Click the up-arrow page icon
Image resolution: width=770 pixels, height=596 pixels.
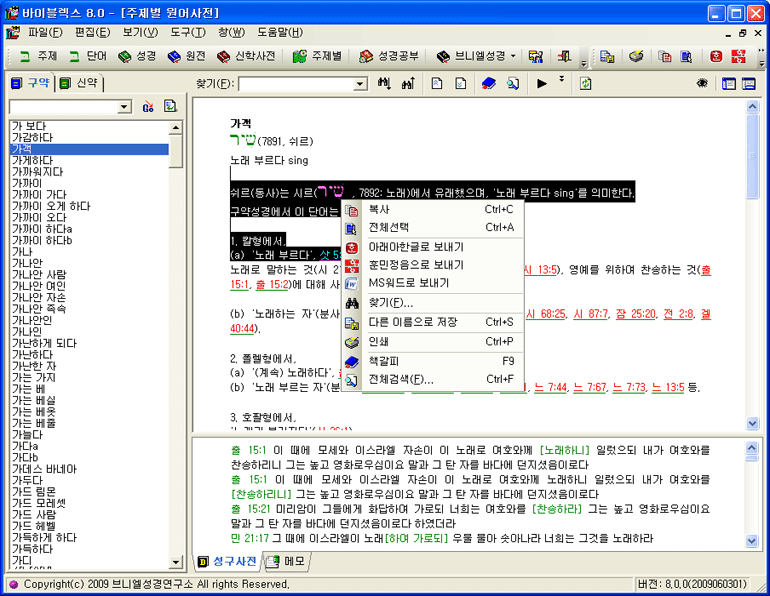click(x=437, y=83)
